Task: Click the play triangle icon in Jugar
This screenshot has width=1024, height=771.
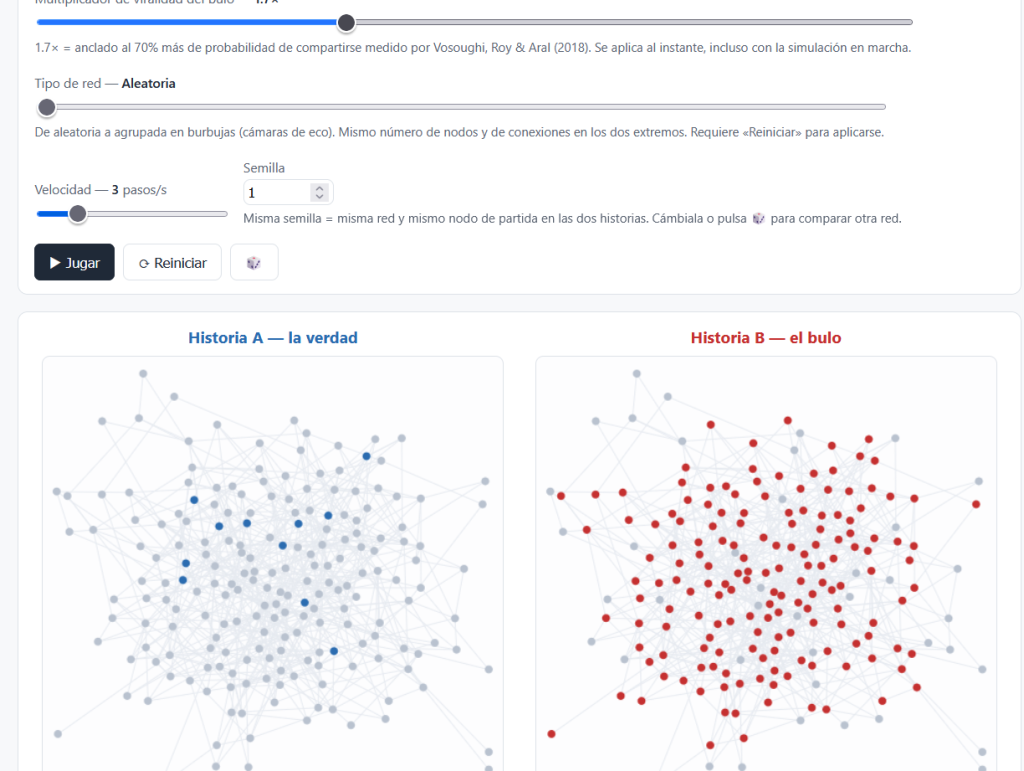Action: point(56,262)
